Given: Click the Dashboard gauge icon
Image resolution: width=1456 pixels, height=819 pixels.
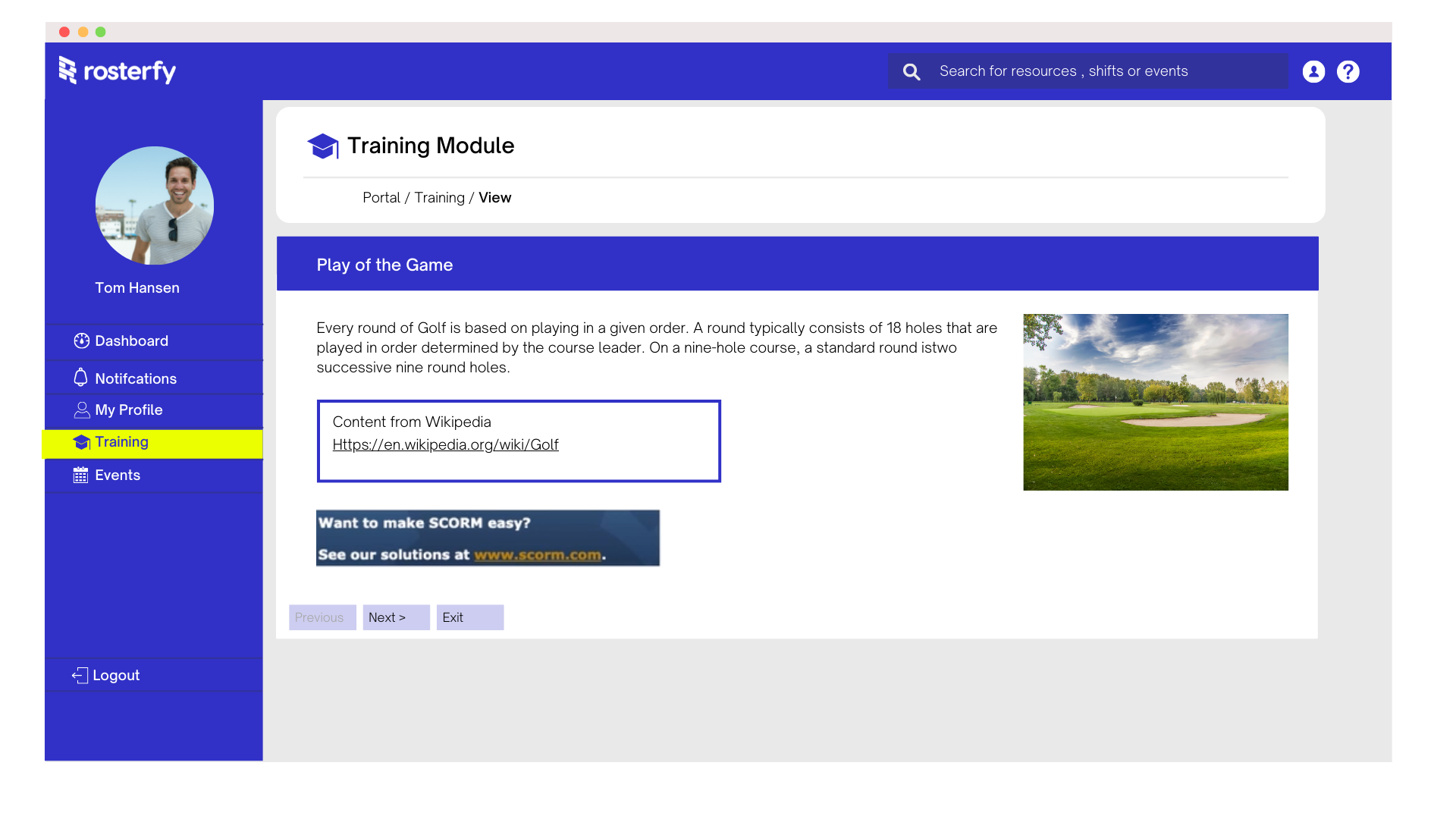Looking at the screenshot, I should [x=81, y=340].
